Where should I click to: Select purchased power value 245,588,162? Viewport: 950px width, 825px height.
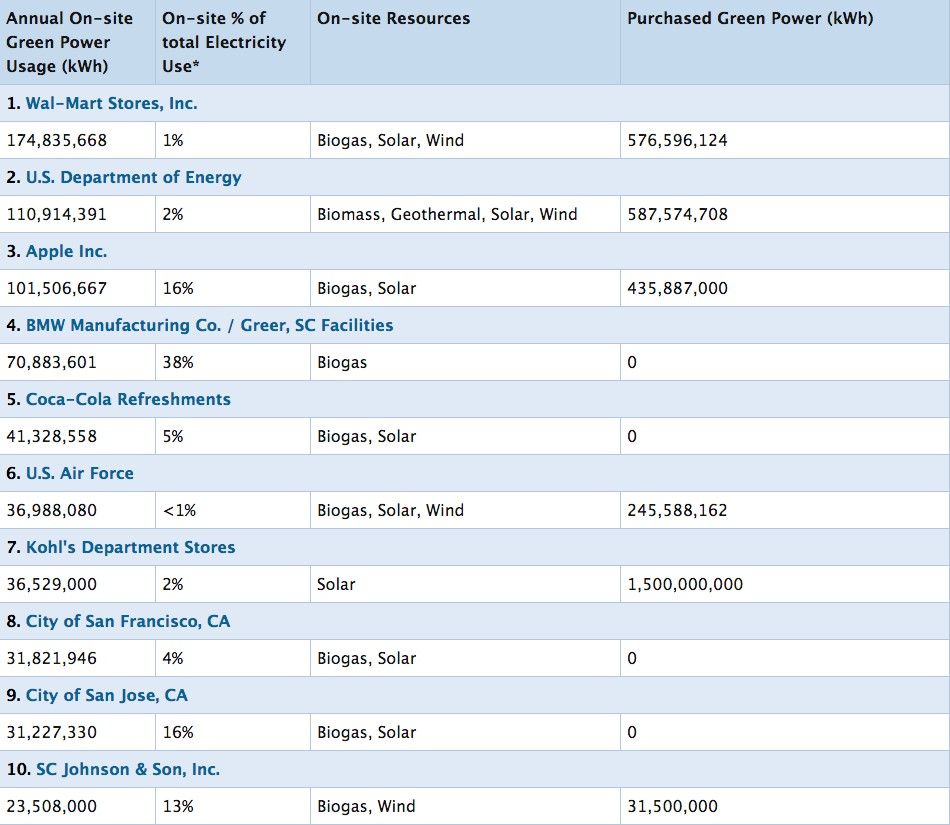click(677, 510)
